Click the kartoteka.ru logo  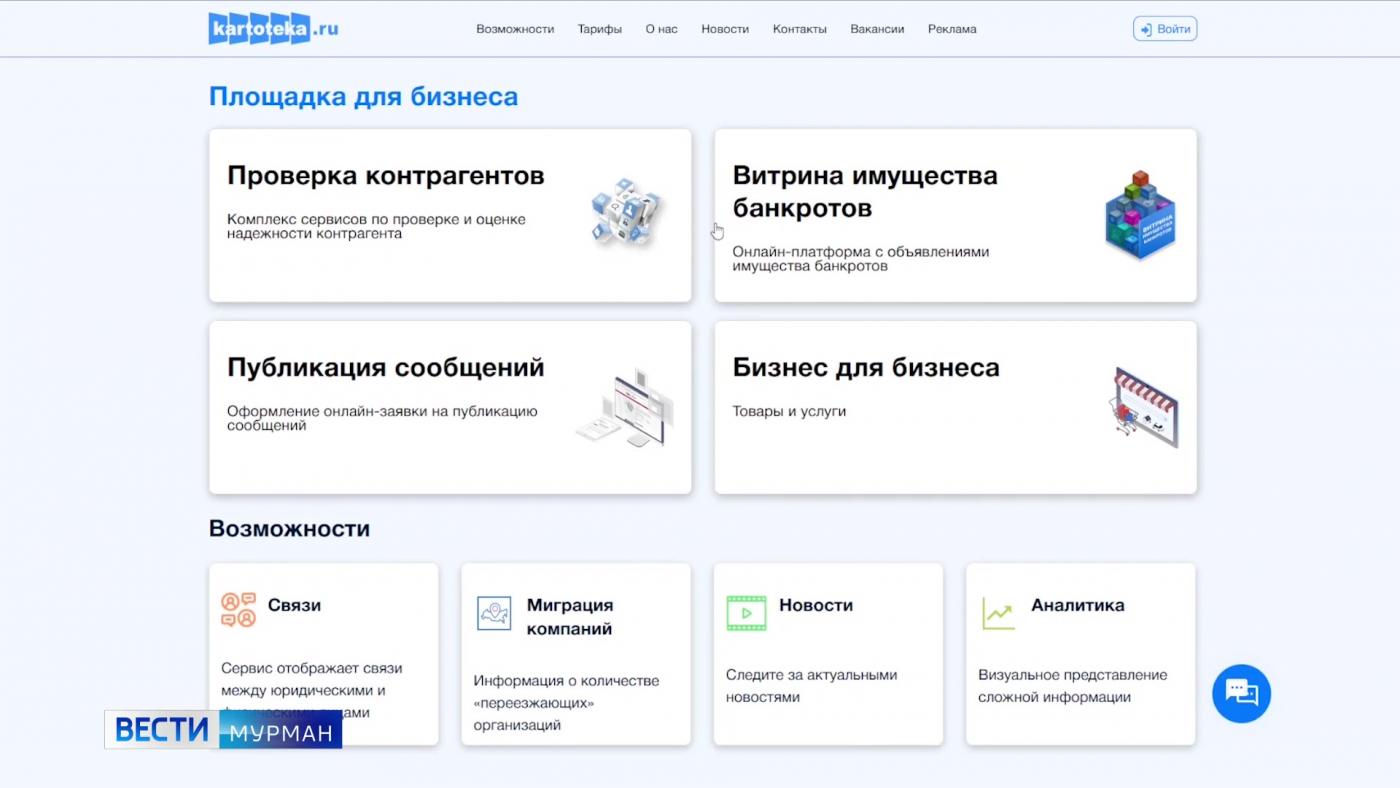273,28
